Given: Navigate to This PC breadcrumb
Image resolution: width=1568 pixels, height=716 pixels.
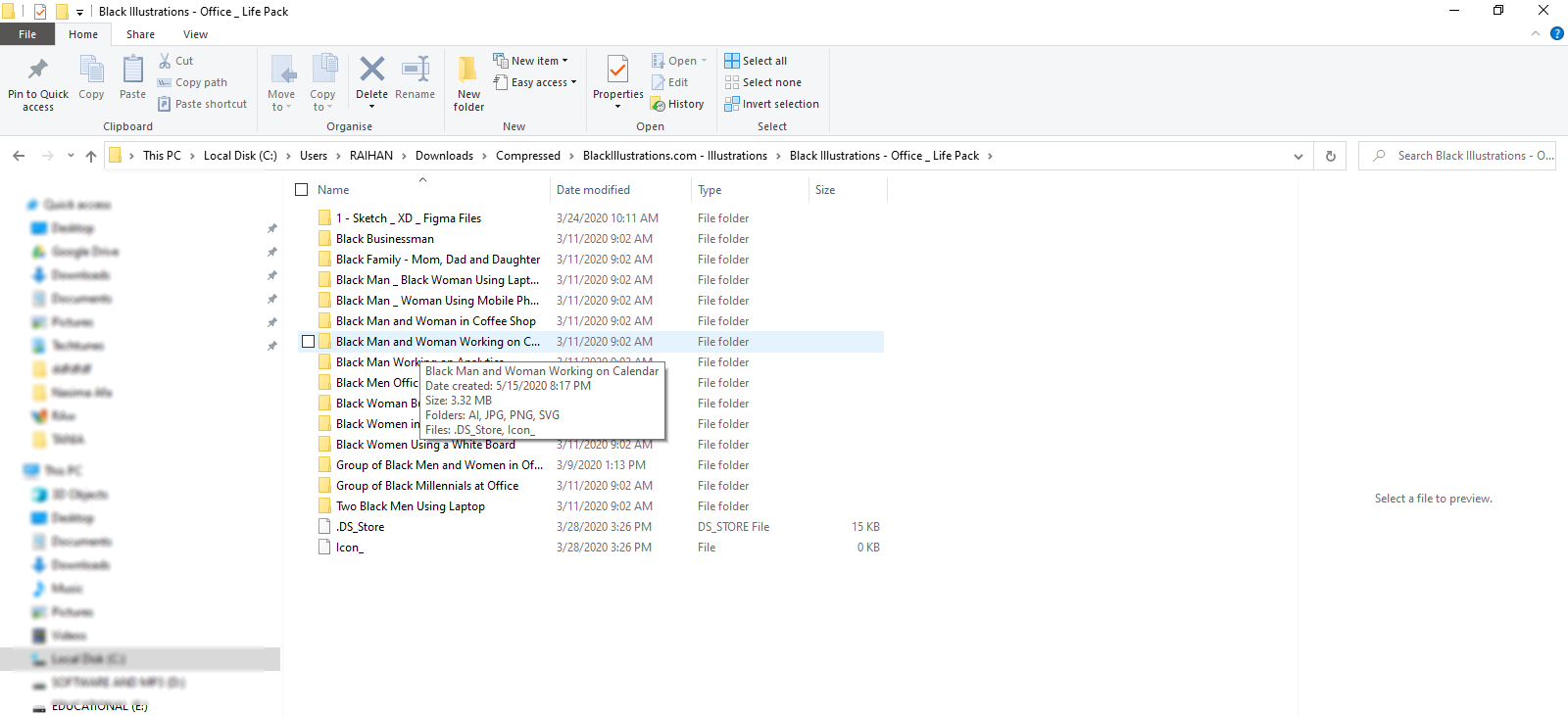Looking at the screenshot, I should 162,156.
